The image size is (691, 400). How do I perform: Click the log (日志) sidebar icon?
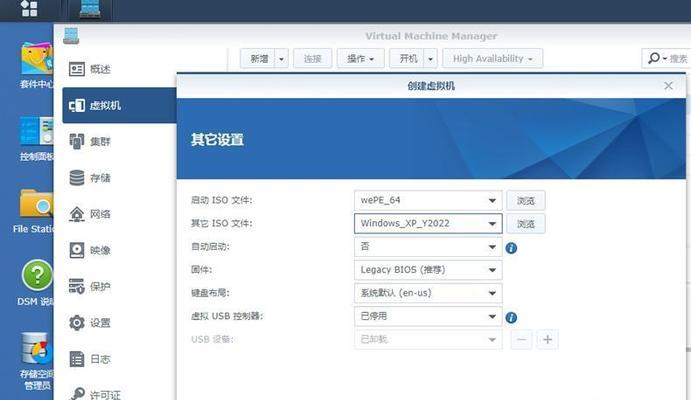point(77,359)
